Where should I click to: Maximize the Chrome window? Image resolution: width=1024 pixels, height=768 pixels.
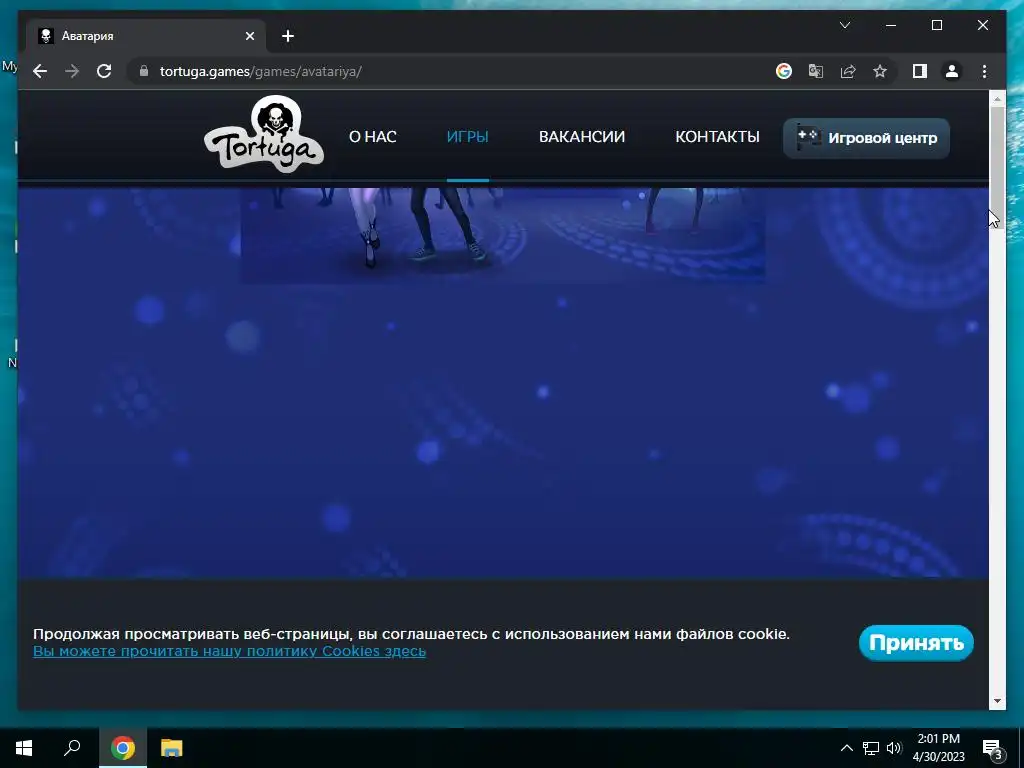coord(936,25)
